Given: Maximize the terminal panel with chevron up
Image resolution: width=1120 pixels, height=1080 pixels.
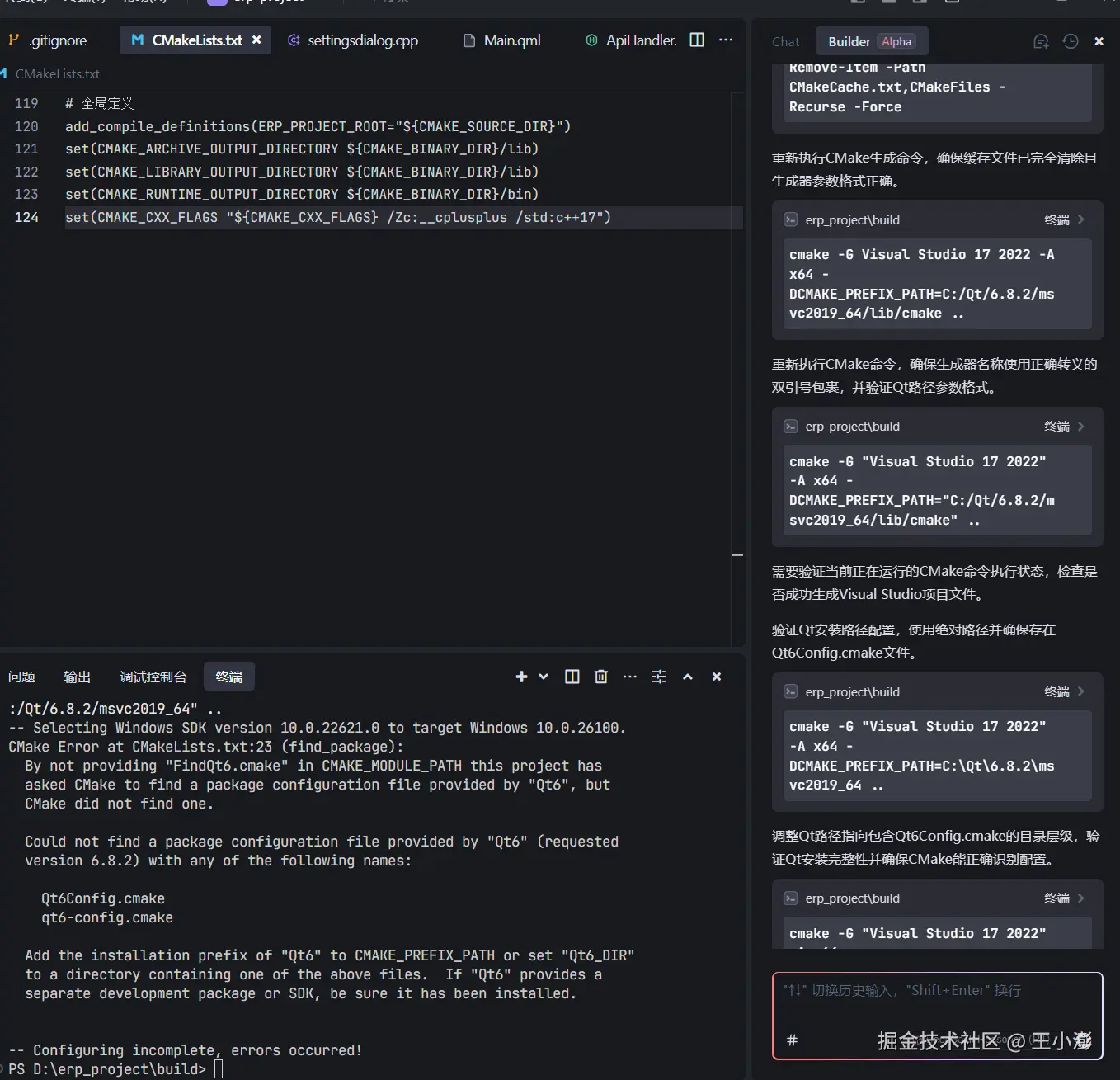Looking at the screenshot, I should [x=688, y=677].
